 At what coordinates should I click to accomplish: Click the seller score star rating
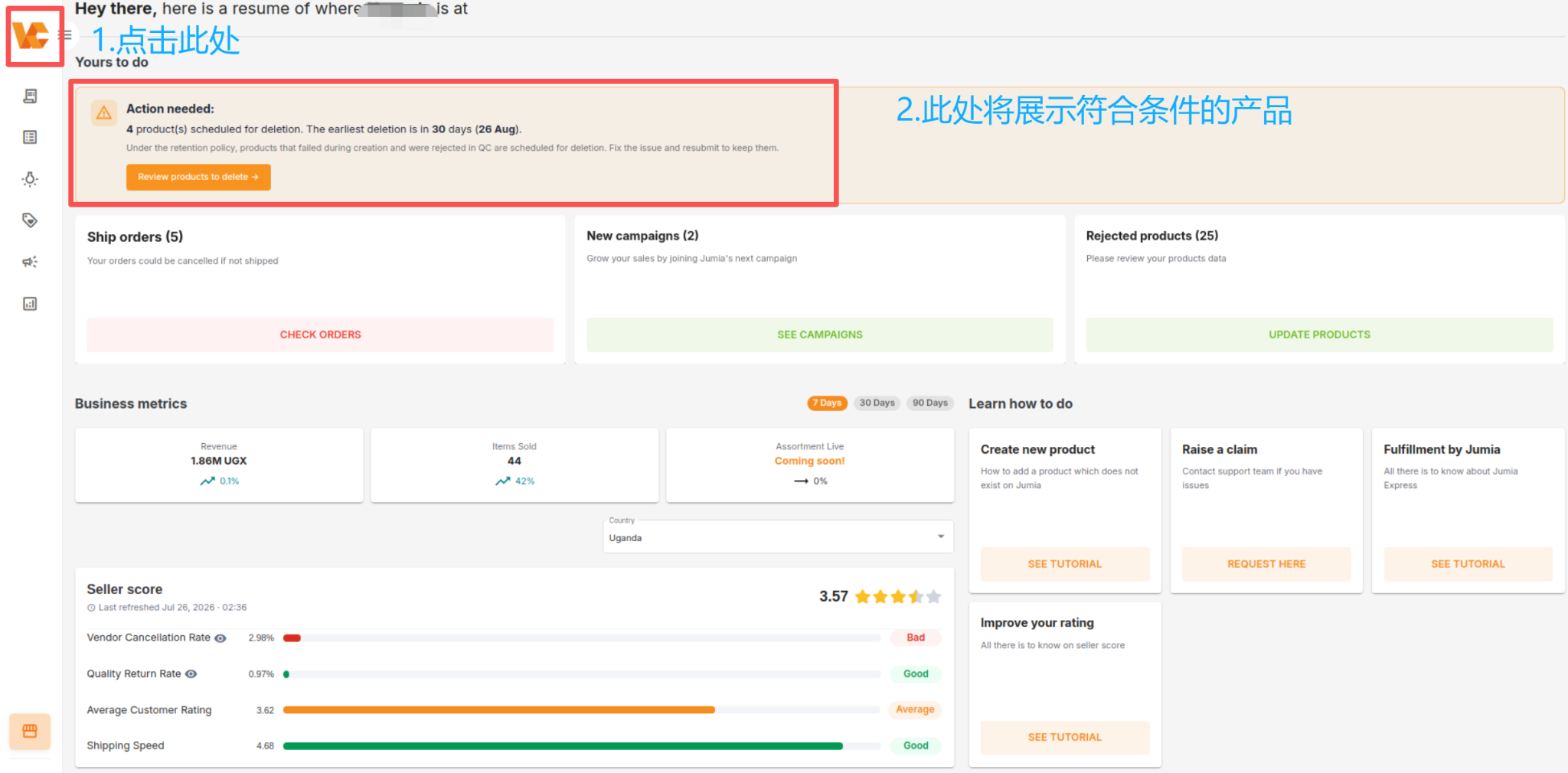click(x=898, y=597)
